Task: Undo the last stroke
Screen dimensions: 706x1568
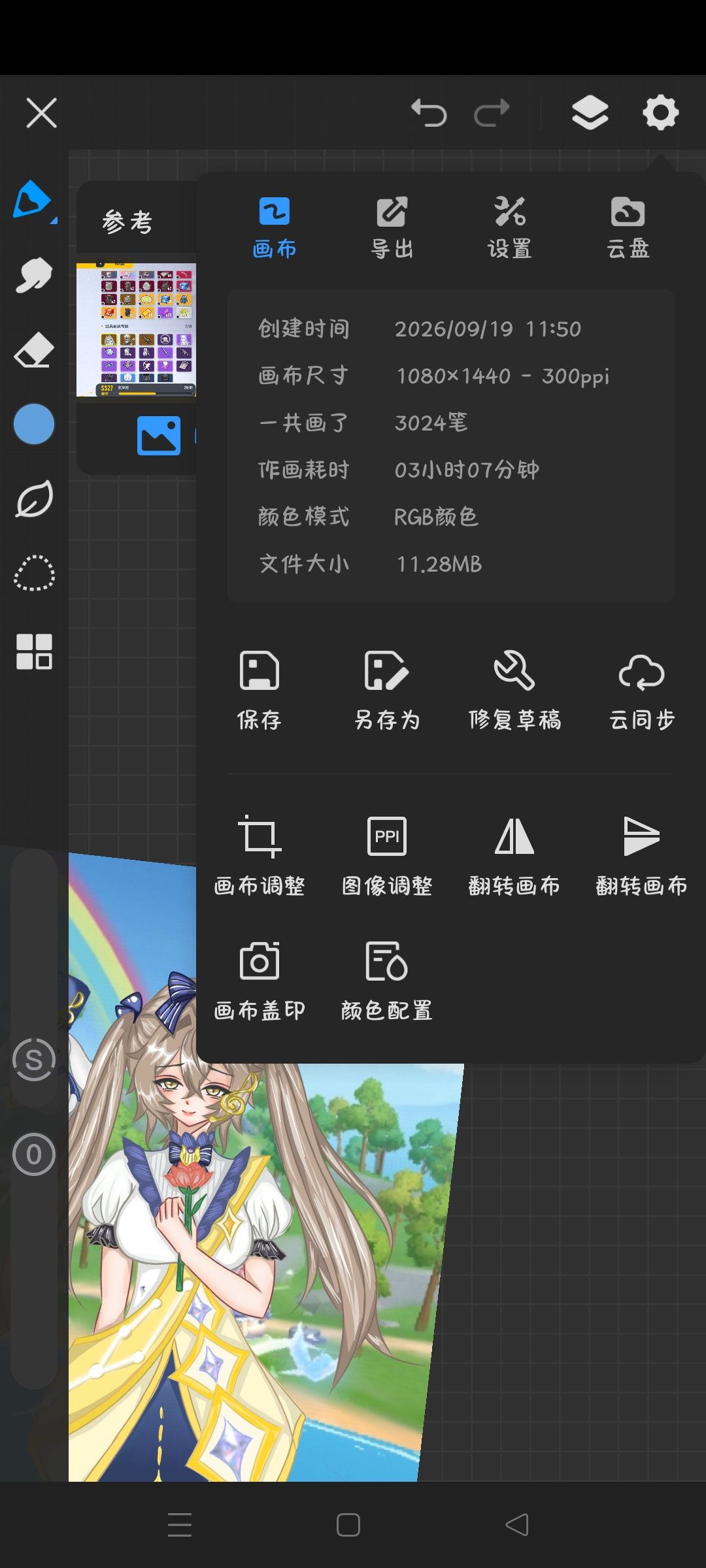Action: [x=429, y=113]
